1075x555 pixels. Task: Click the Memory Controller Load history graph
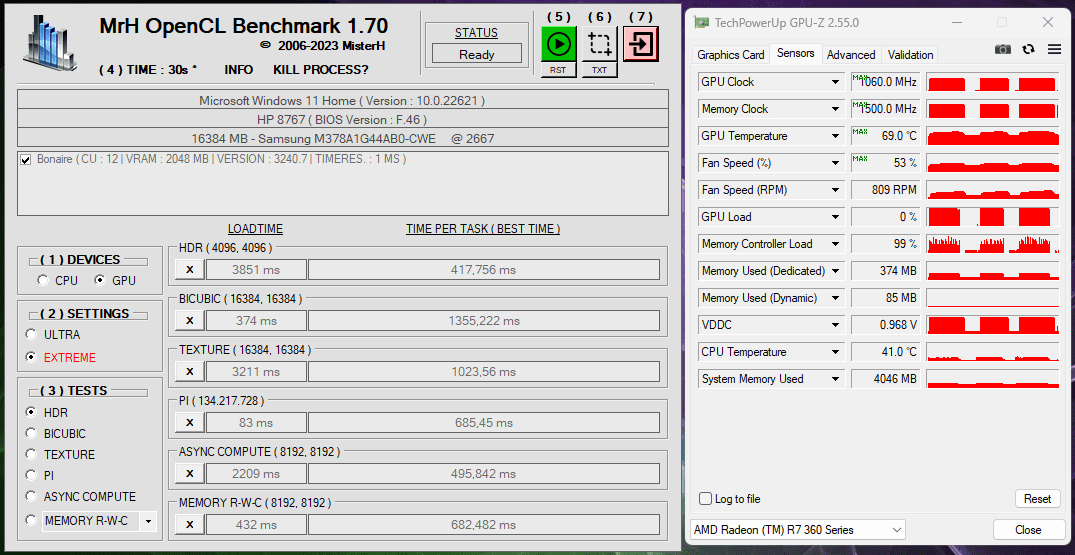992,244
